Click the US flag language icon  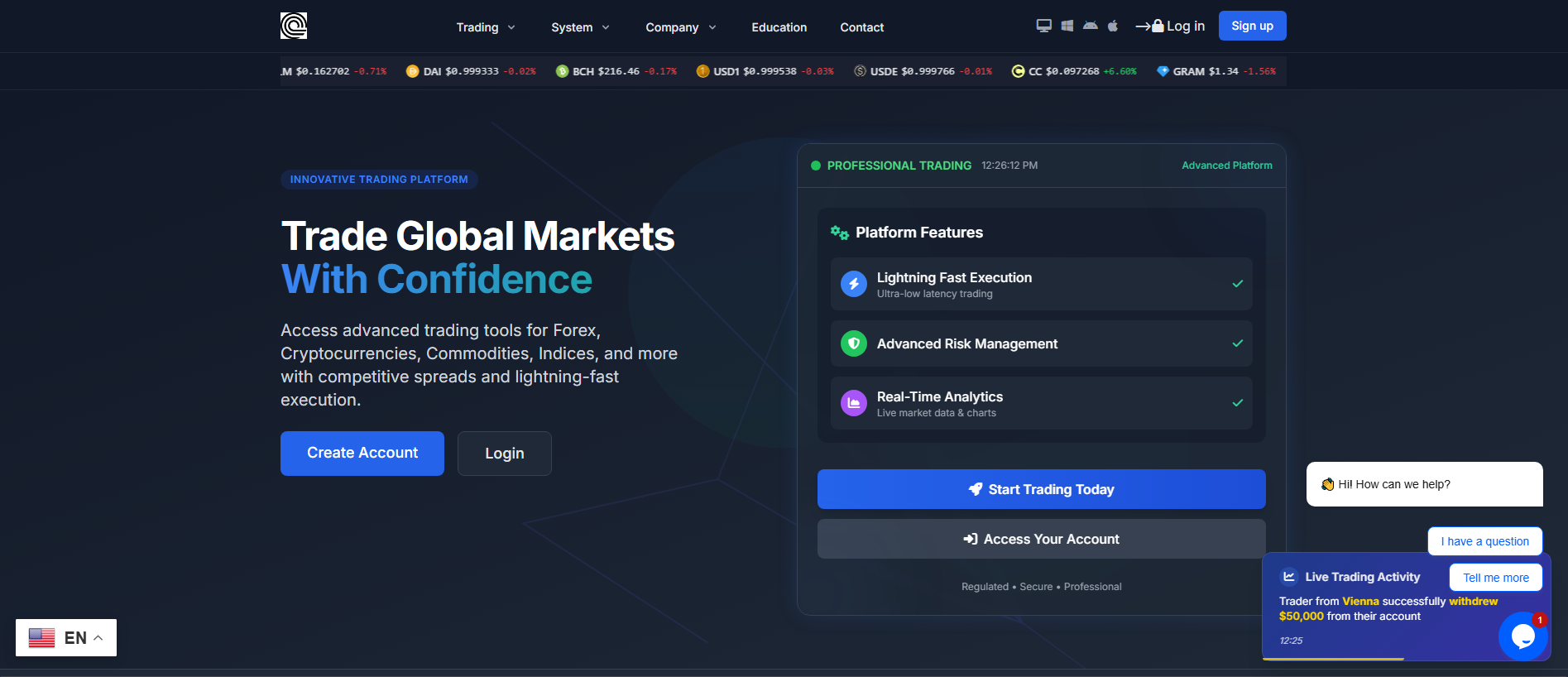[41, 638]
